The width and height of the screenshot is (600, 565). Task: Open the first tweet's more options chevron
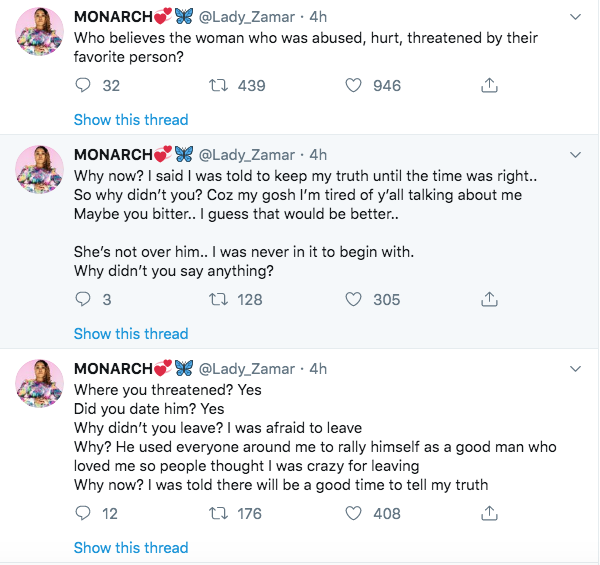575,17
